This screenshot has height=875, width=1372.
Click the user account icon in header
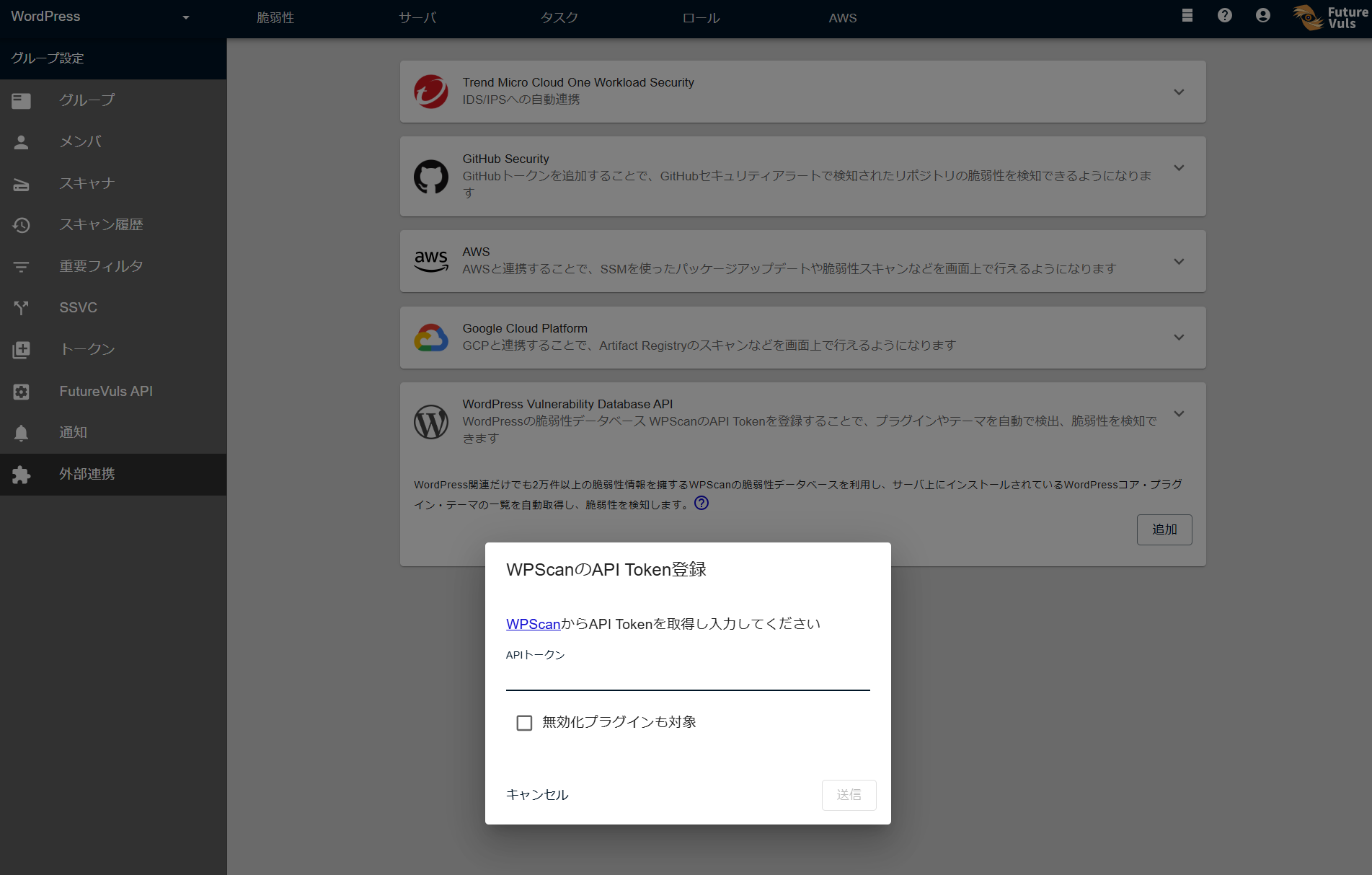1262,15
